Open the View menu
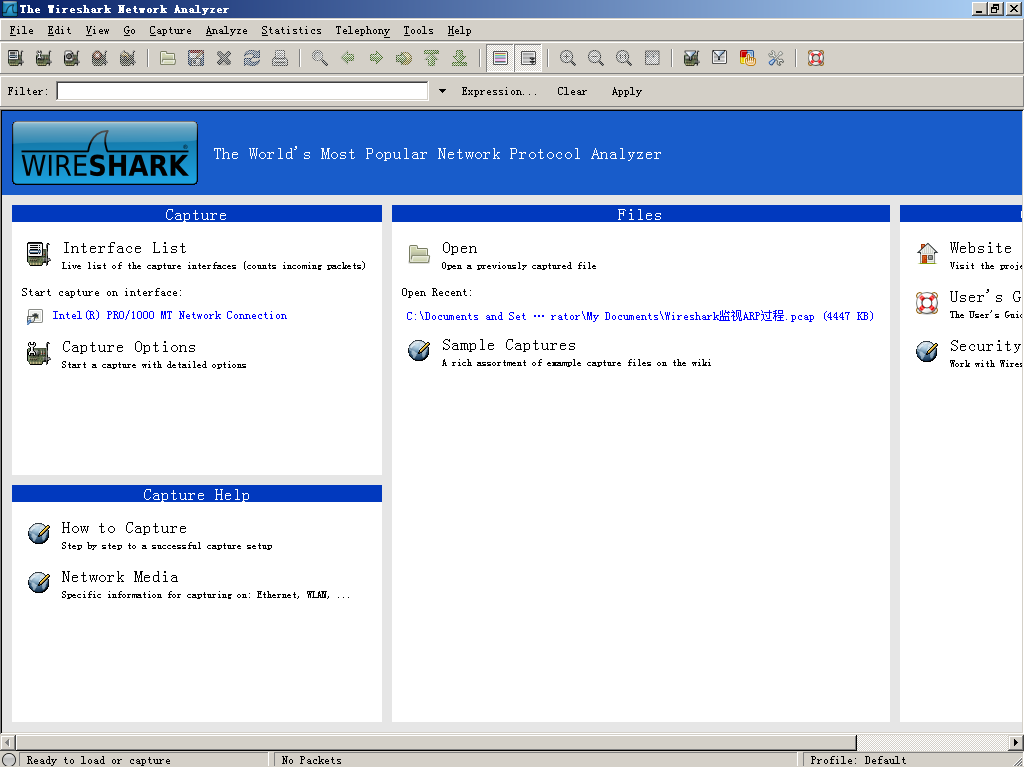Image resolution: width=1024 pixels, height=768 pixels. (x=97, y=30)
